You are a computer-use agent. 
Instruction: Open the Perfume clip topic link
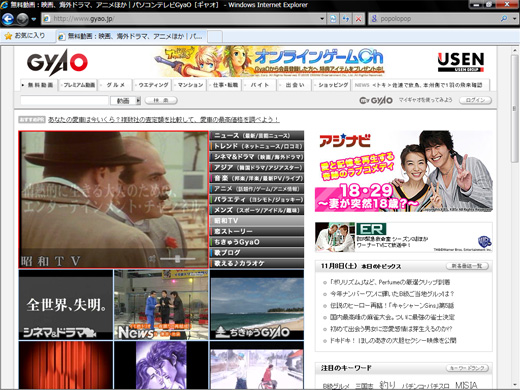pos(390,282)
